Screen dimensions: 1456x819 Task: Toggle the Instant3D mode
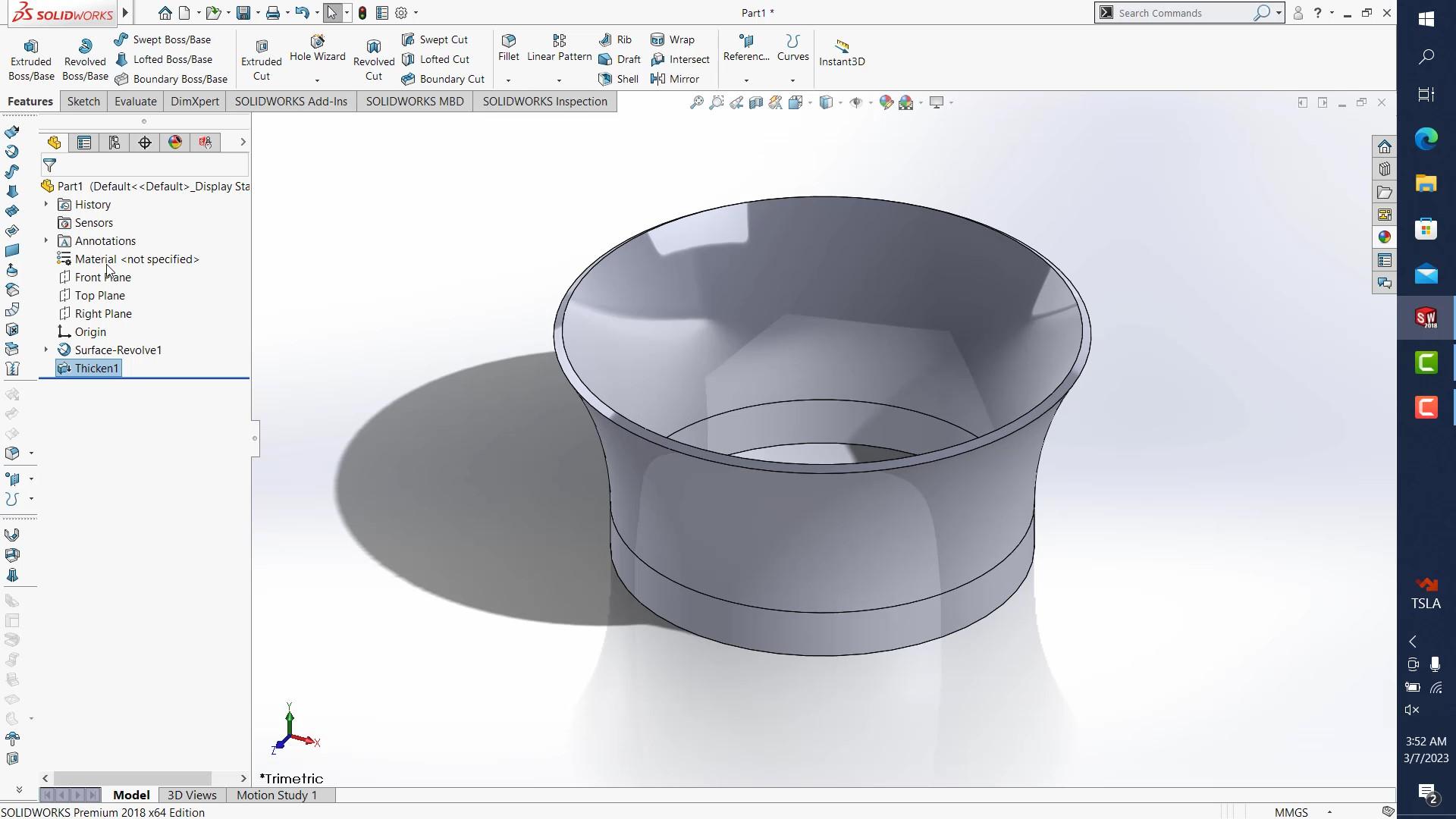[x=841, y=52]
